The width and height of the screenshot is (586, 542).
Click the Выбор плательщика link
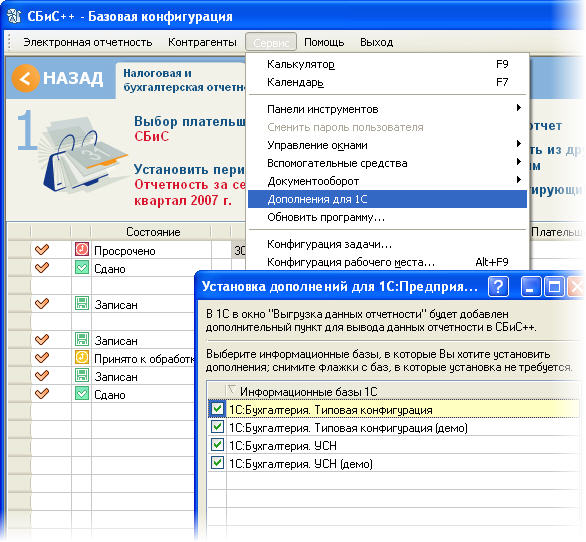tap(190, 121)
